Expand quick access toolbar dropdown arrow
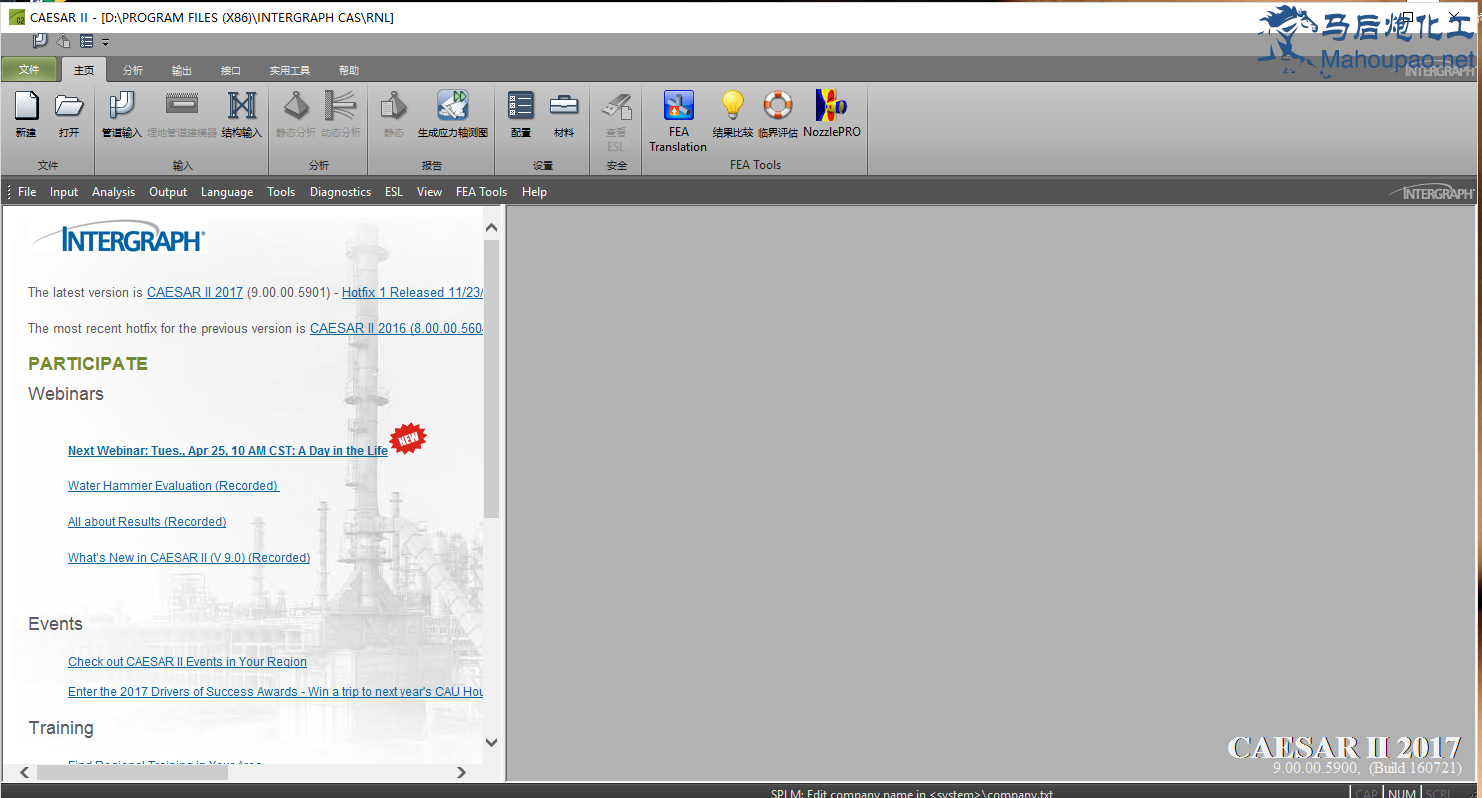1482x798 pixels. tap(105, 42)
